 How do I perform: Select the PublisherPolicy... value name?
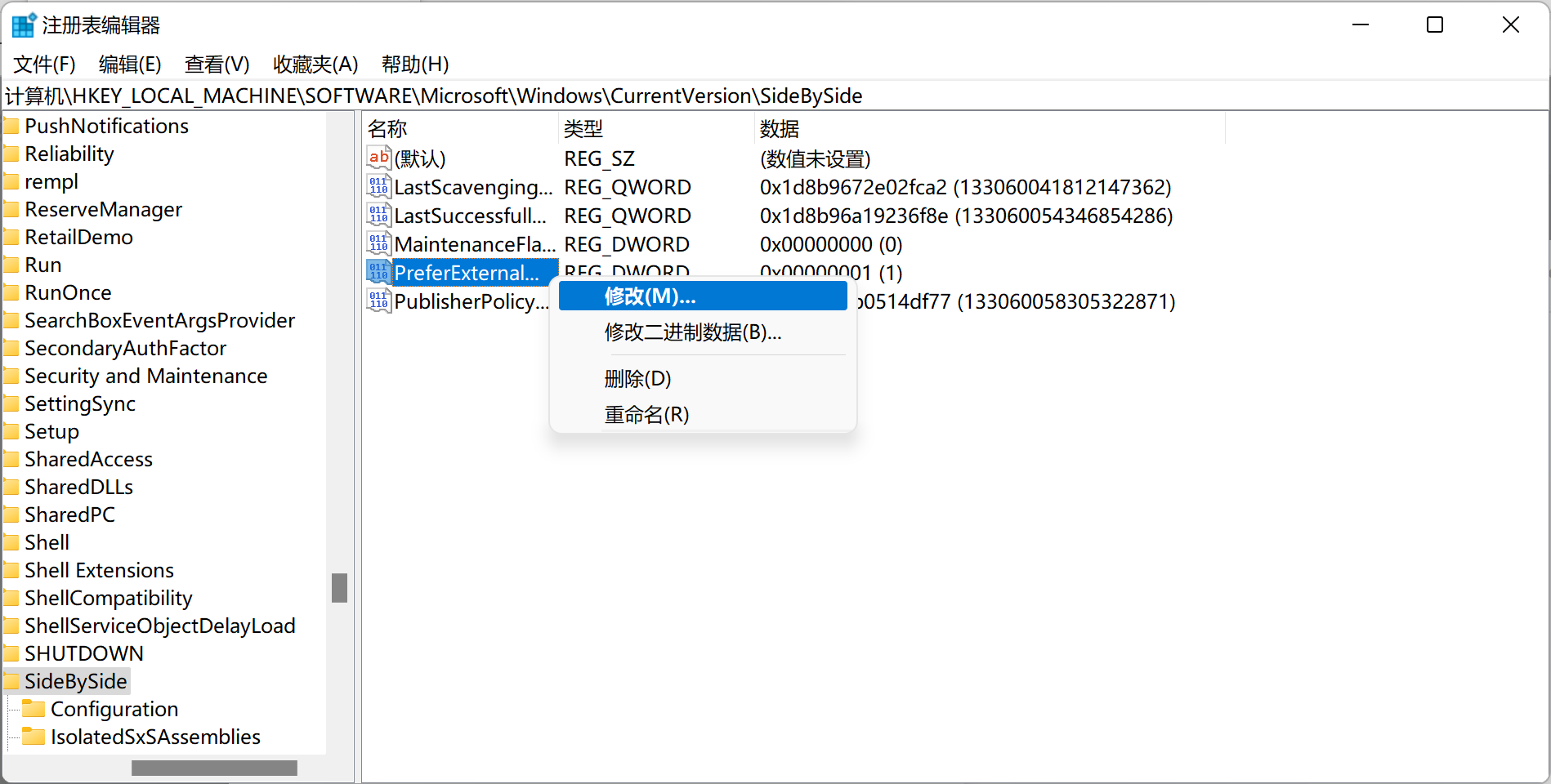tap(472, 301)
